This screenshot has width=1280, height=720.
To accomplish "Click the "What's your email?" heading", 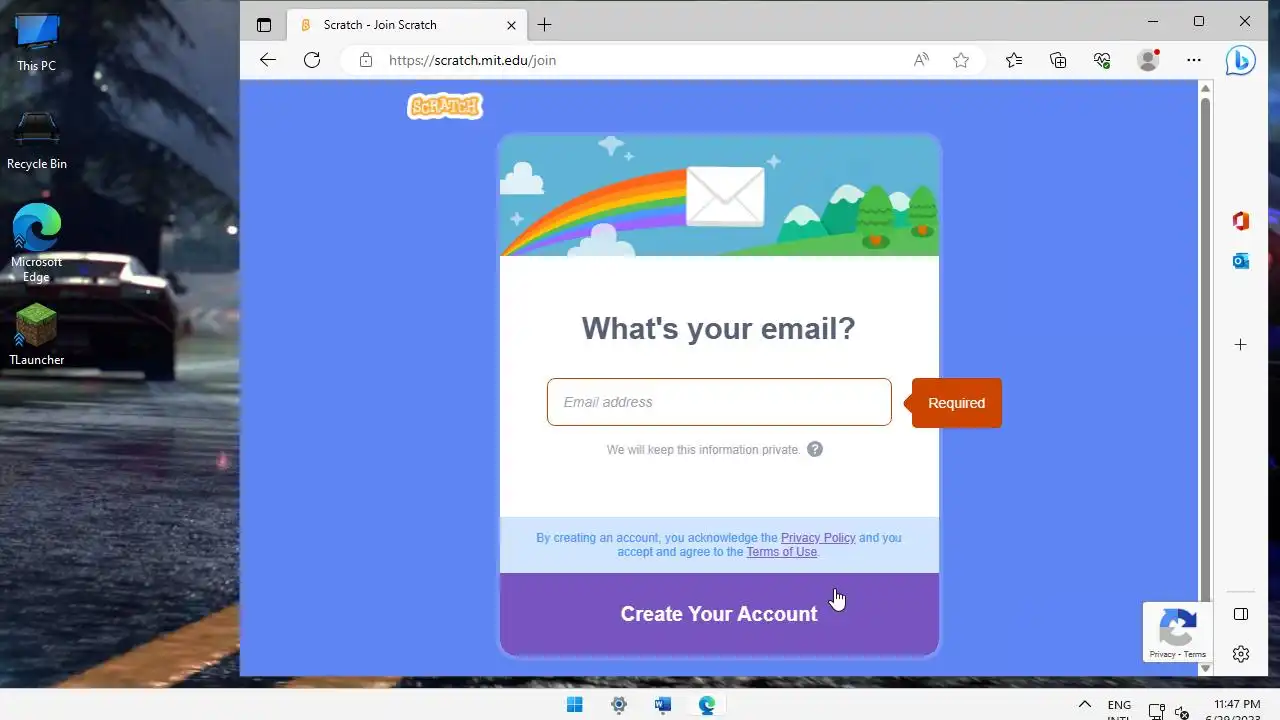I will 719,328.
